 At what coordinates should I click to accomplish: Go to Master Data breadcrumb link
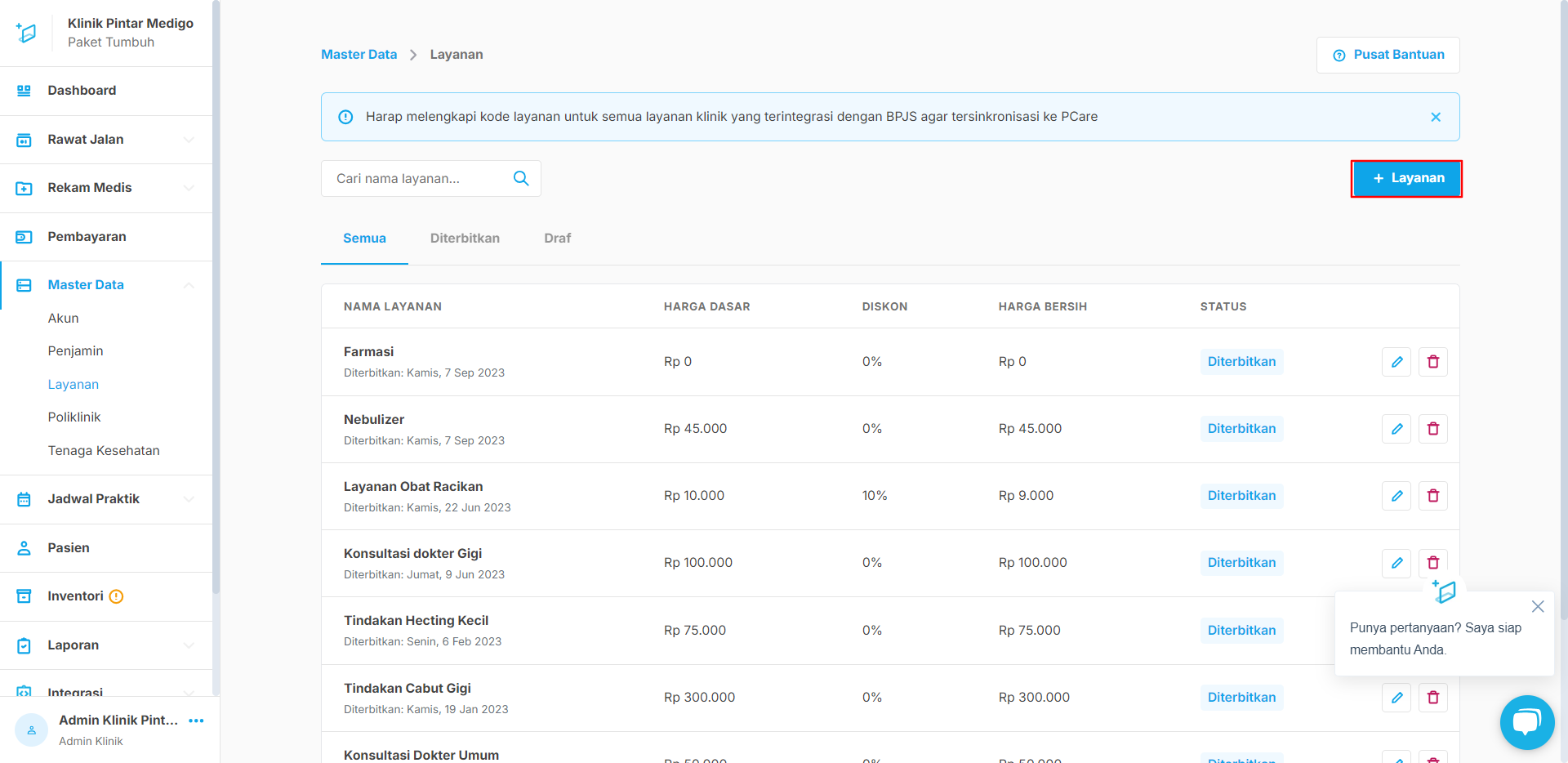tap(359, 55)
